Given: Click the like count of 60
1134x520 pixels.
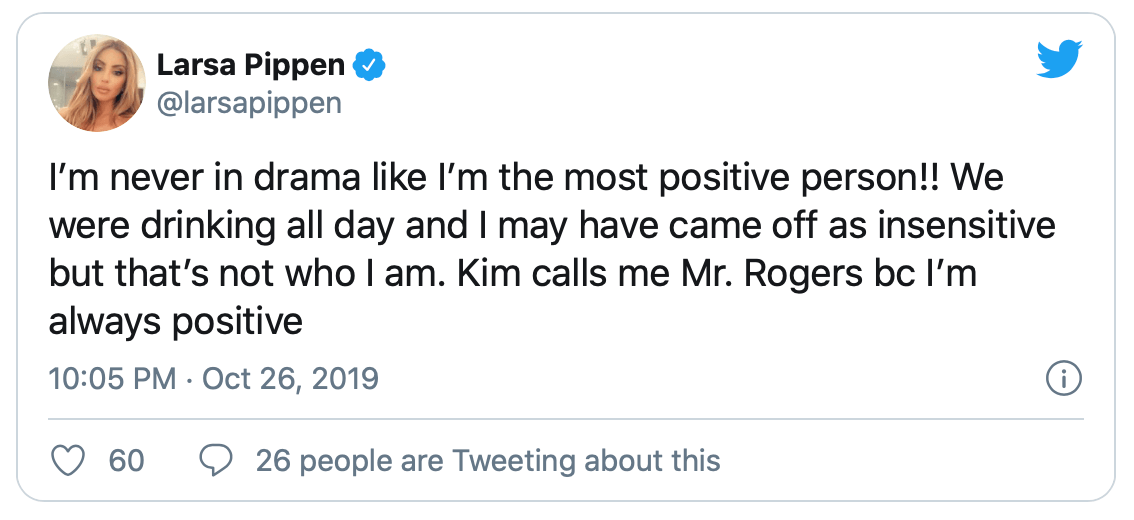Looking at the screenshot, I should pos(126,460).
